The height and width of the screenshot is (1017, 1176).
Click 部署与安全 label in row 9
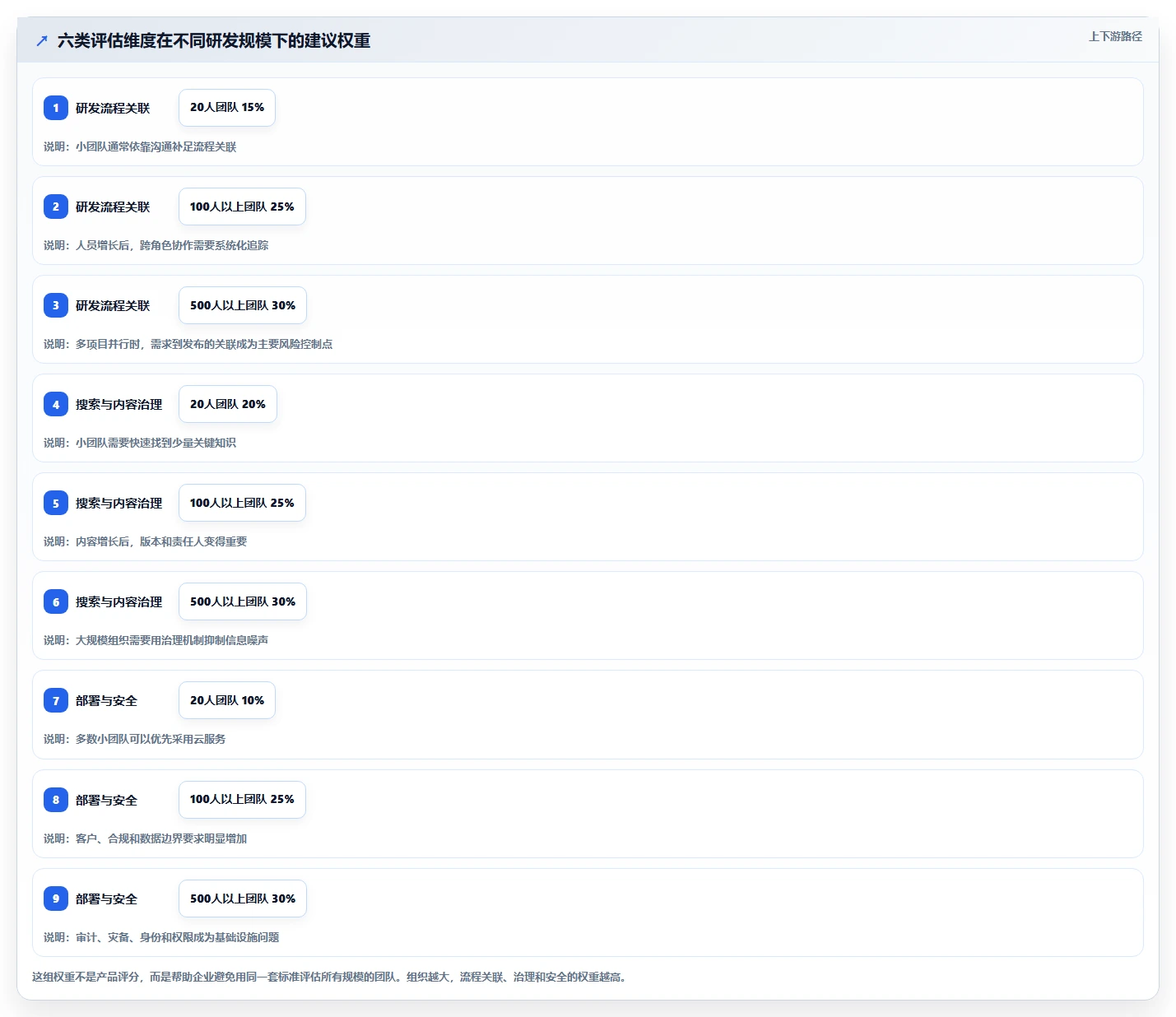pos(107,899)
